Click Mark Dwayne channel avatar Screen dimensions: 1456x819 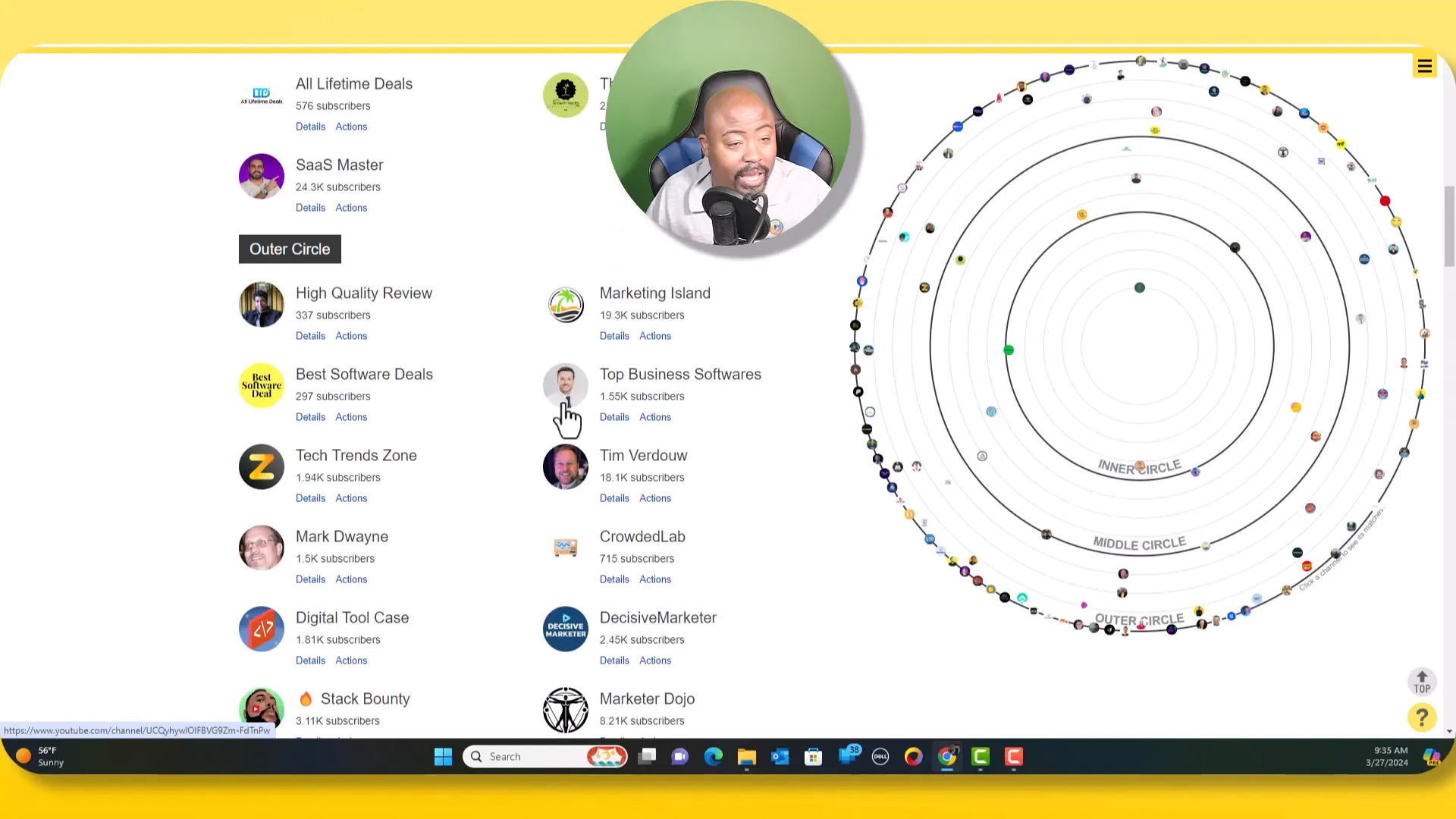click(x=262, y=548)
